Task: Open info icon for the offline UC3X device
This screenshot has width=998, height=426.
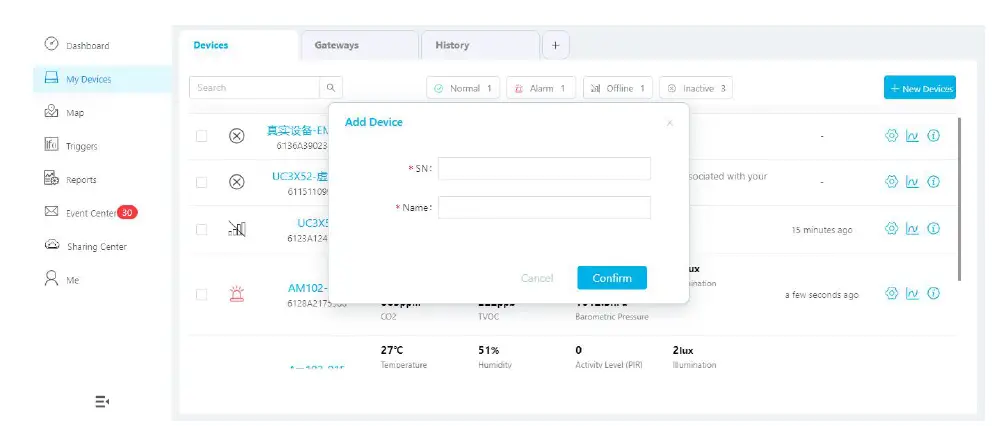Action: [x=933, y=229]
